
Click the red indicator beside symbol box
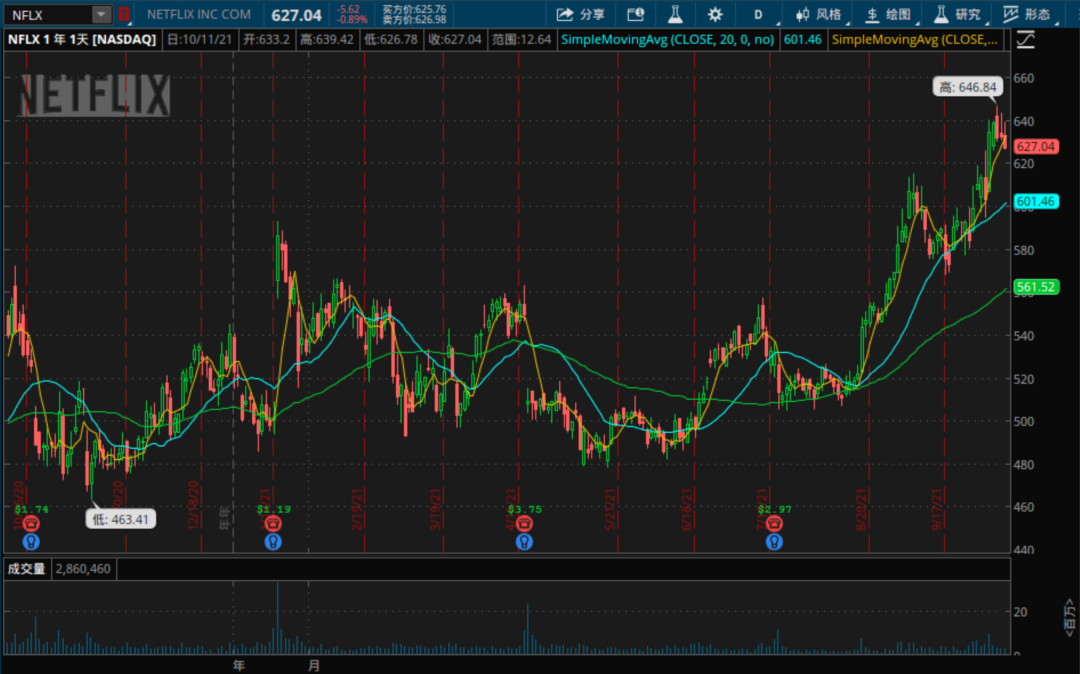tap(124, 14)
